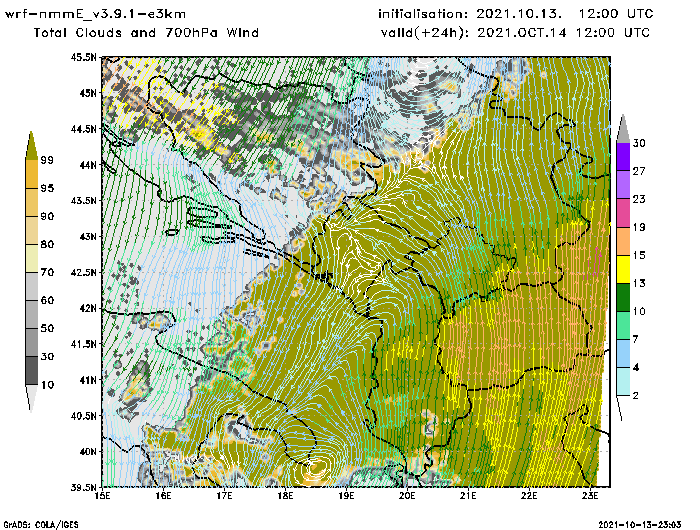The image size is (700, 530).
Task: Click the cloud legend swatch between 60 and 70
Action: pos(32,286)
